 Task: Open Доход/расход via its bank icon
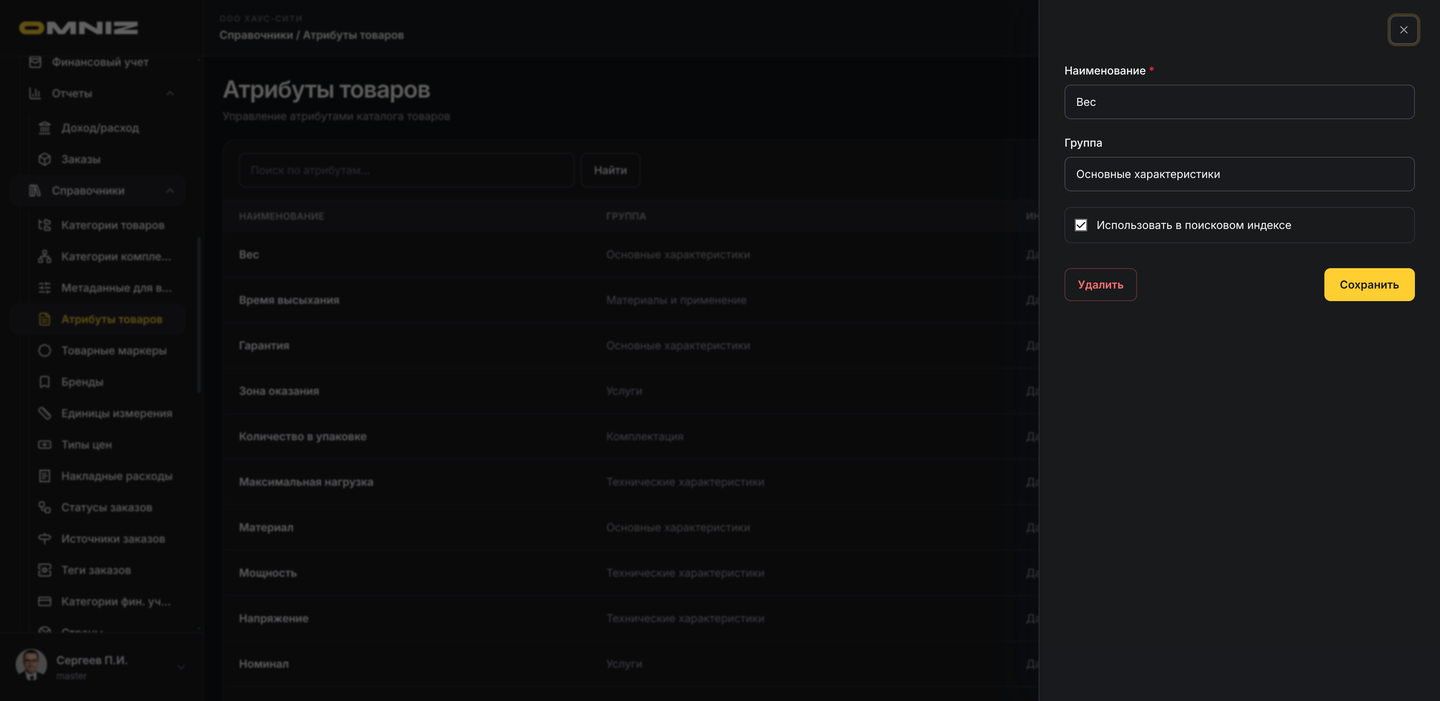pyautogui.click(x=44, y=128)
